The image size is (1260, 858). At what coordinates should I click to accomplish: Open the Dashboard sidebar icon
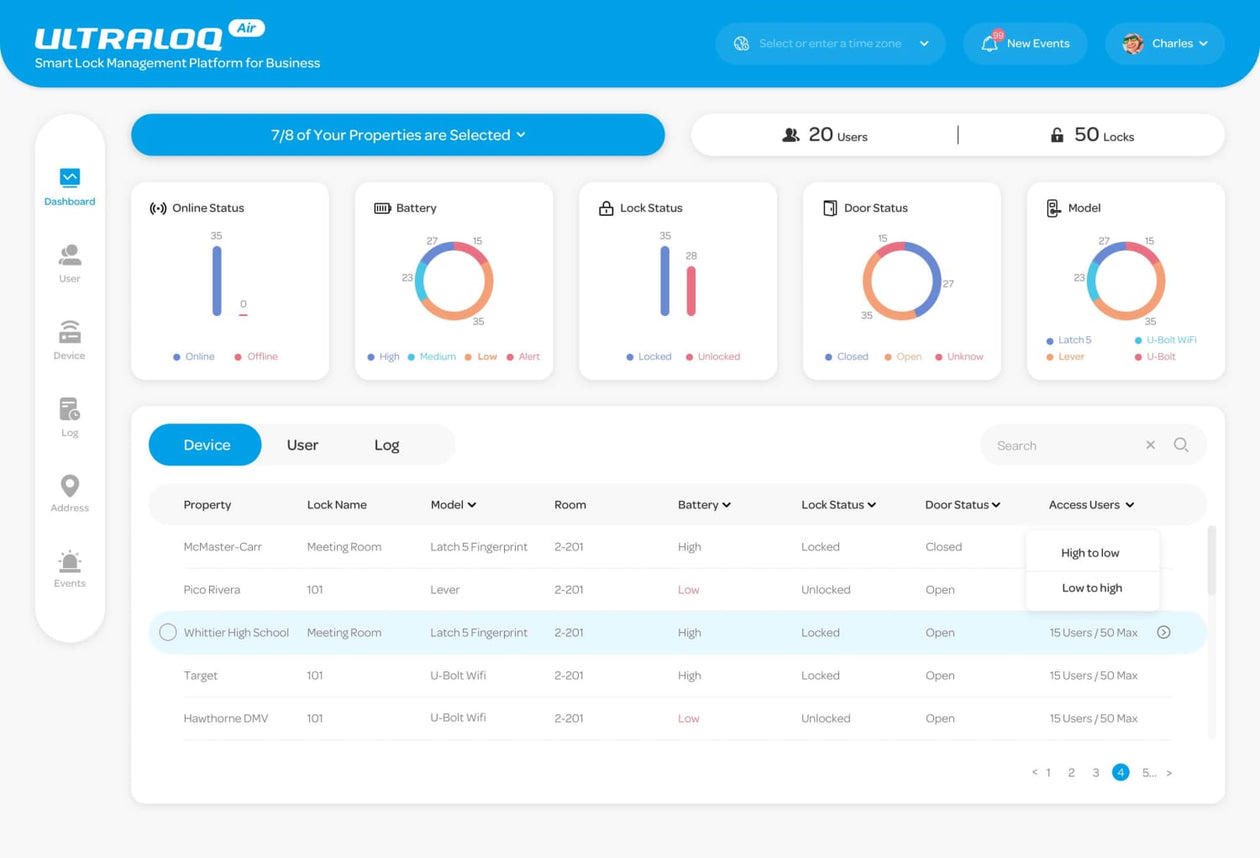pos(69,179)
